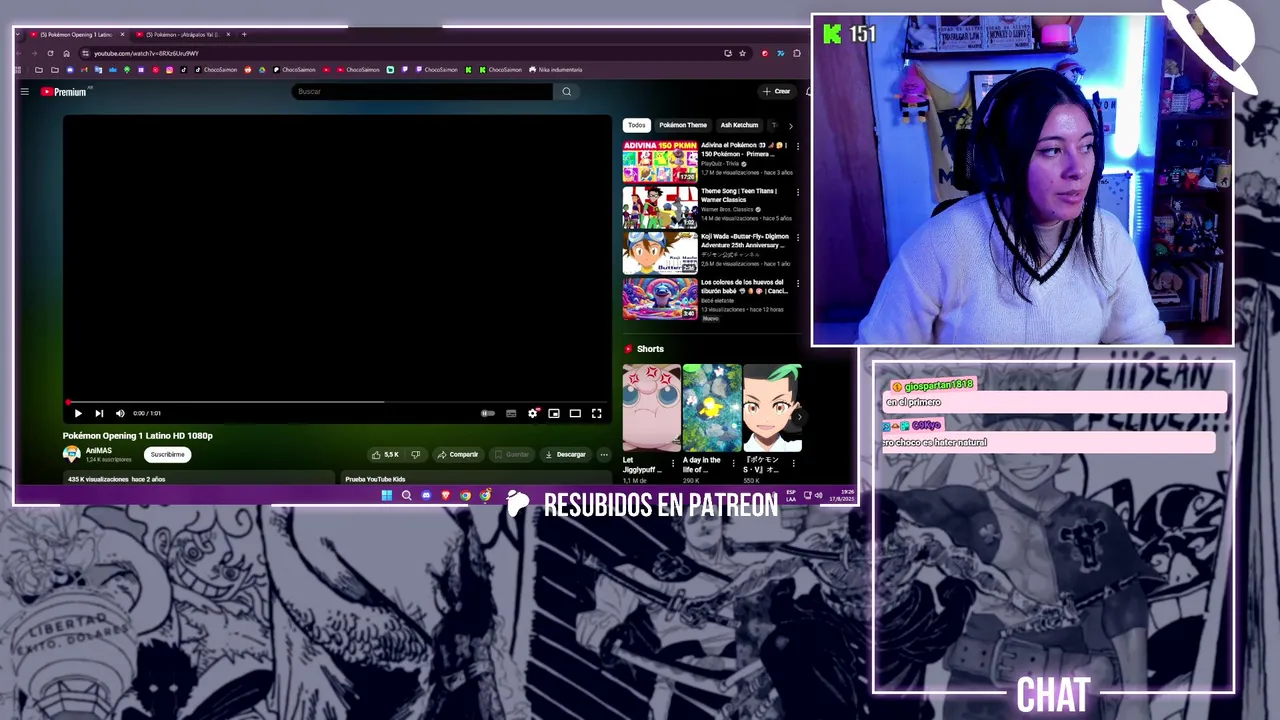Show more filter chips with arrow
Image resolution: width=1280 pixels, height=720 pixels.
[790, 125]
